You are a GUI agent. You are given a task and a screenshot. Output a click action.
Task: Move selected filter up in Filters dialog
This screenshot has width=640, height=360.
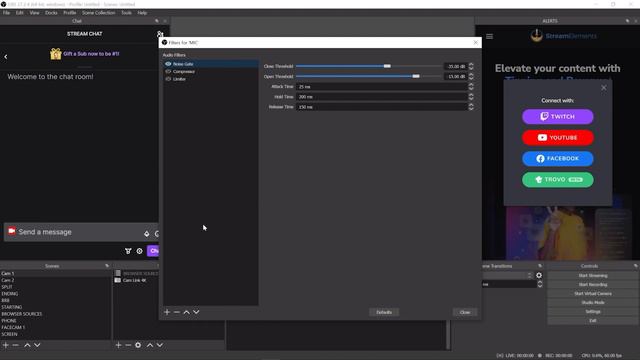tap(187, 312)
